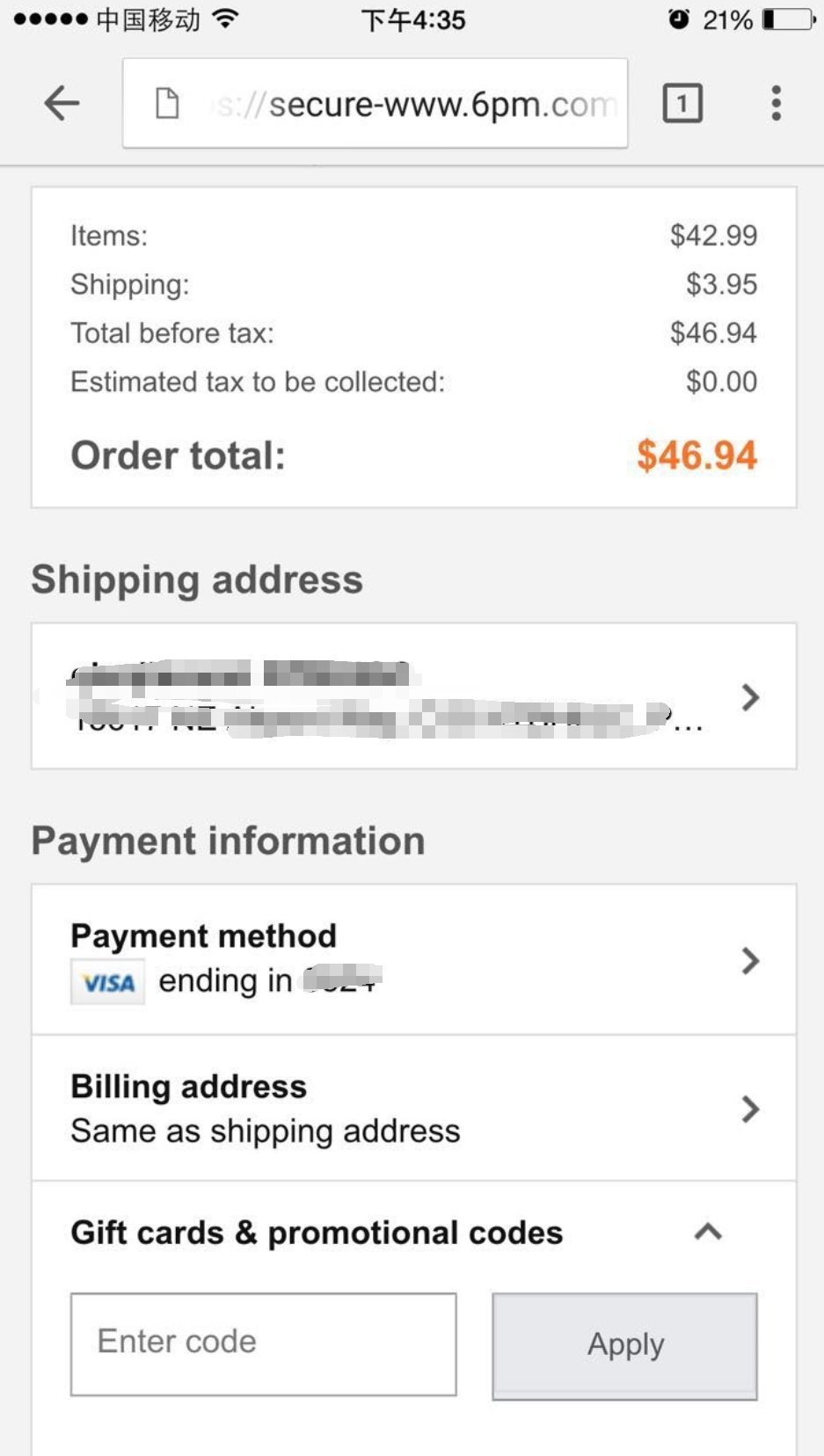This screenshot has width=824, height=1456.
Task: Open shipping address details chevron
Action: (749, 697)
